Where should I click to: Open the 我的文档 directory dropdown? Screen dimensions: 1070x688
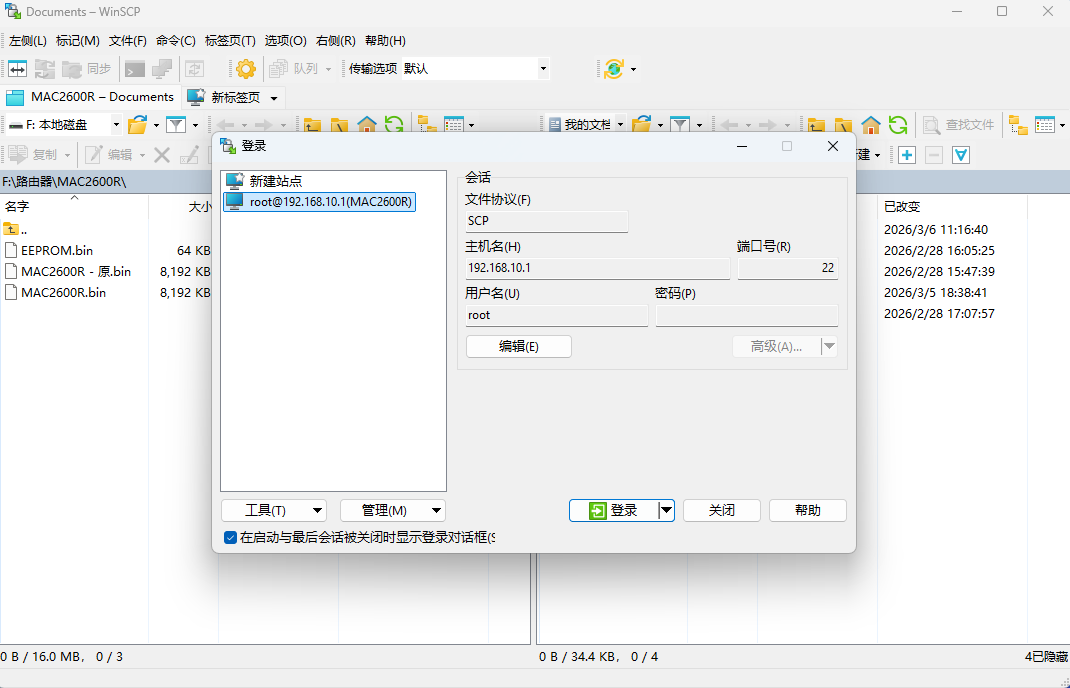620,124
